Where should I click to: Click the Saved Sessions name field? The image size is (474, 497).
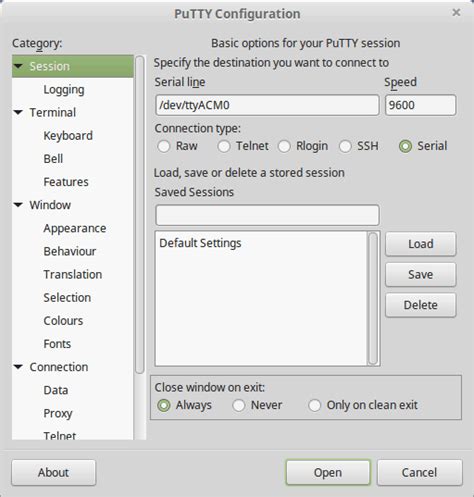point(267,215)
